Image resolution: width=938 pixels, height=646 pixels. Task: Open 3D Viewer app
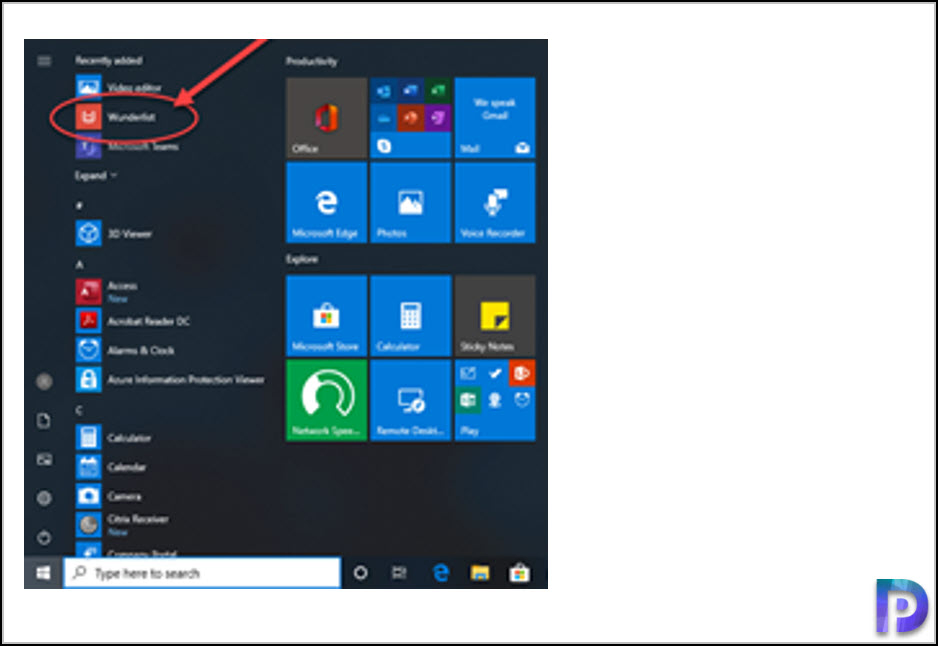114,233
